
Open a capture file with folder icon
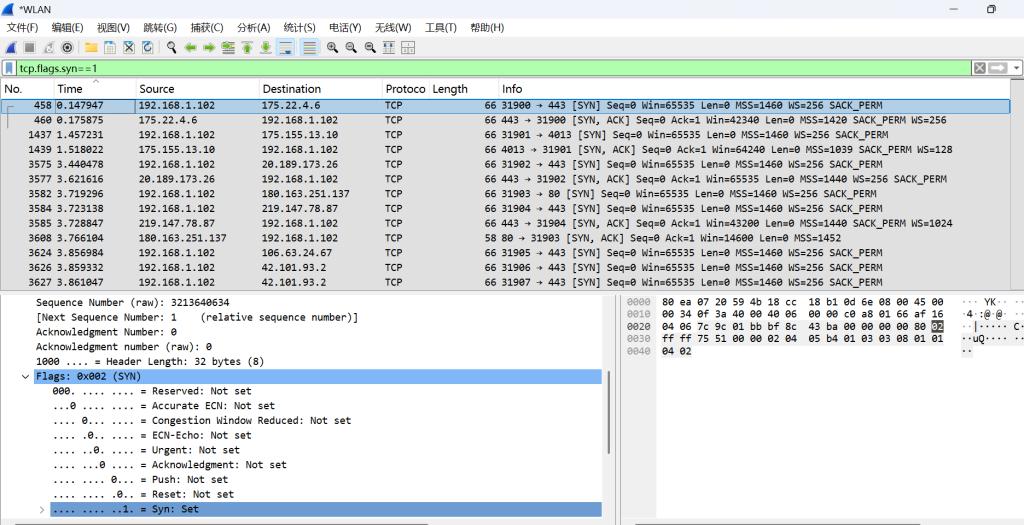tap(91, 48)
